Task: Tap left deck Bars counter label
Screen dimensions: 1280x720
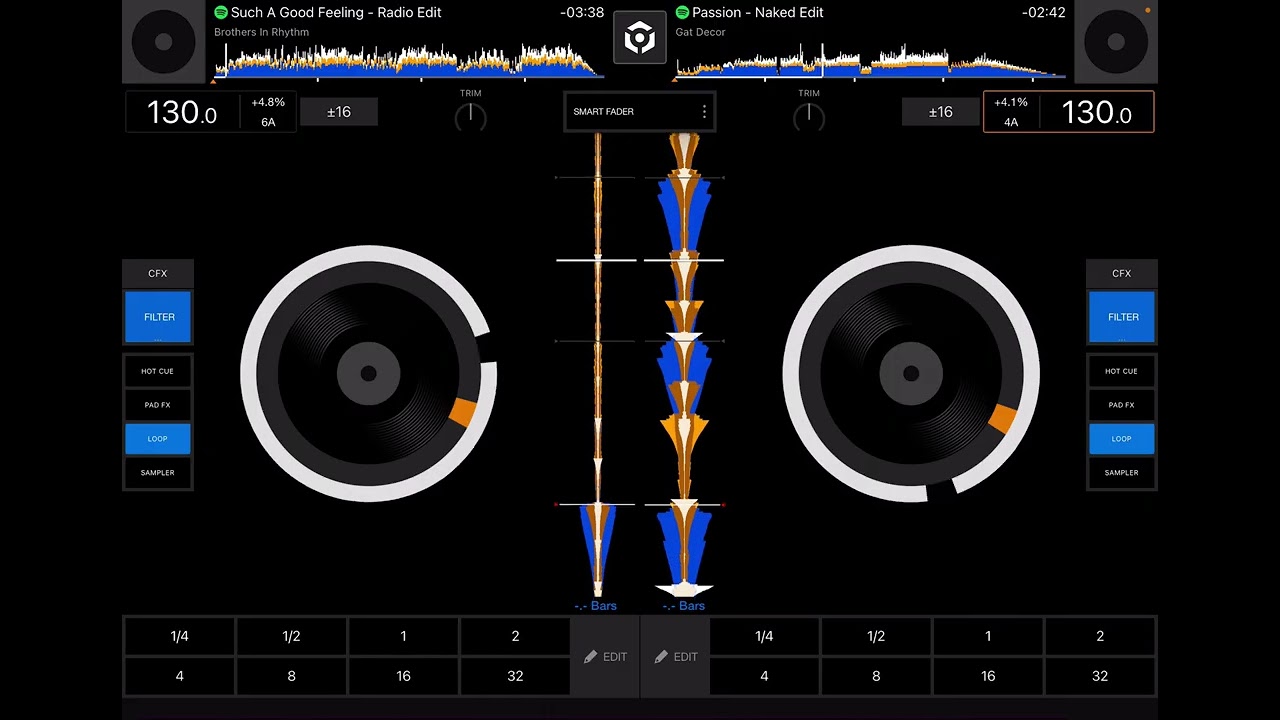Action: (596, 606)
